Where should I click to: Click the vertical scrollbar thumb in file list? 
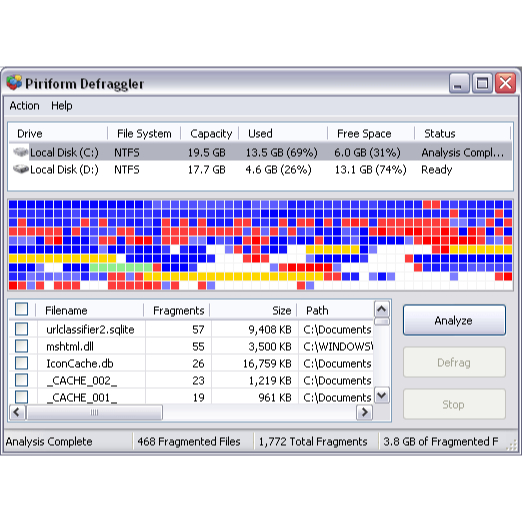tap(382, 321)
